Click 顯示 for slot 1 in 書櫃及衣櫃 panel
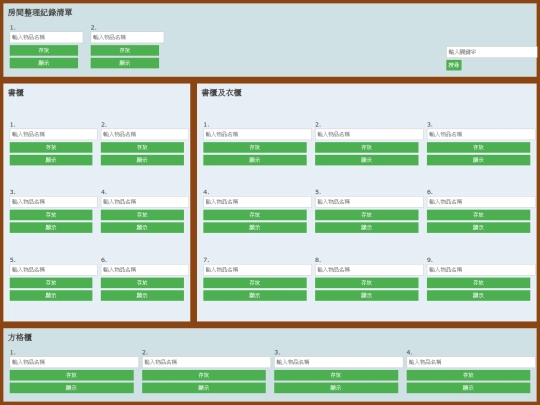540x405 pixels. coord(255,160)
